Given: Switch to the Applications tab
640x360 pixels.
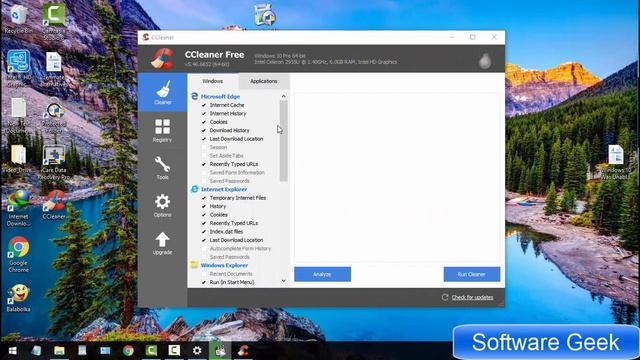Looking at the screenshot, I should pos(264,81).
